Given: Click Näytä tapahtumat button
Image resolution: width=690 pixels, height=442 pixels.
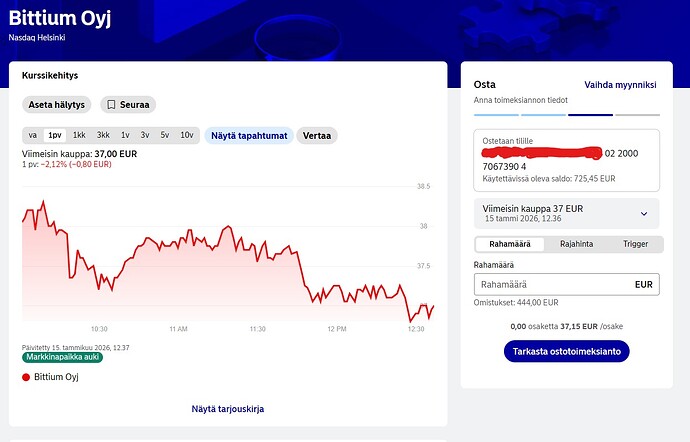Looking at the screenshot, I should tap(249, 135).
